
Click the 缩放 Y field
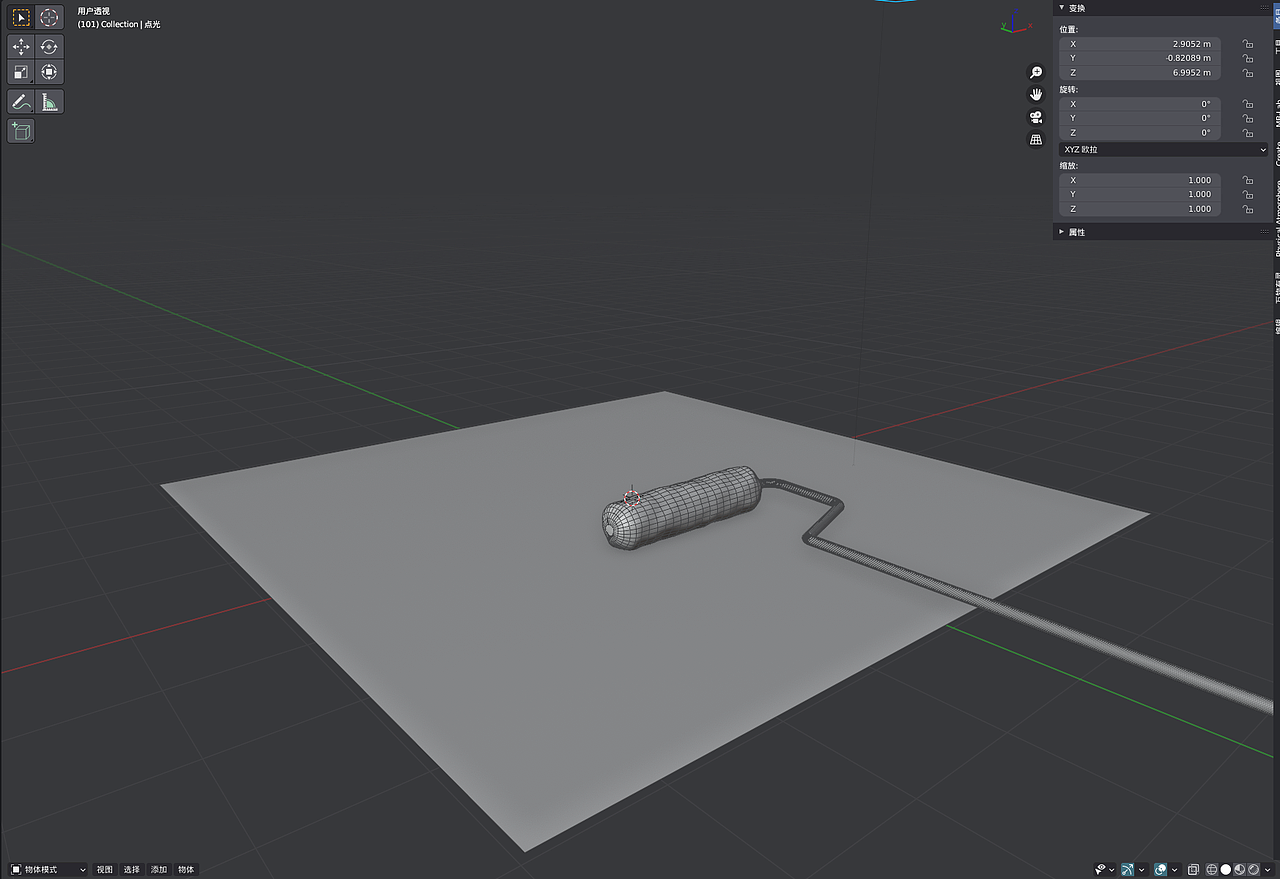(x=1140, y=195)
